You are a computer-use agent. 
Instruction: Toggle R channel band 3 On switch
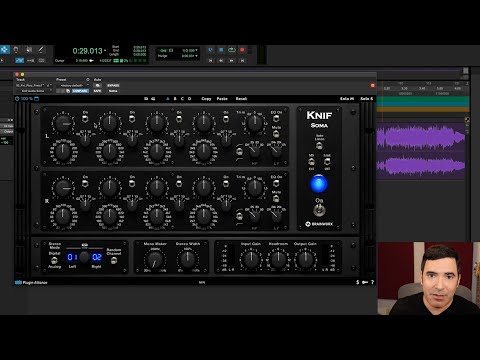click(179, 183)
